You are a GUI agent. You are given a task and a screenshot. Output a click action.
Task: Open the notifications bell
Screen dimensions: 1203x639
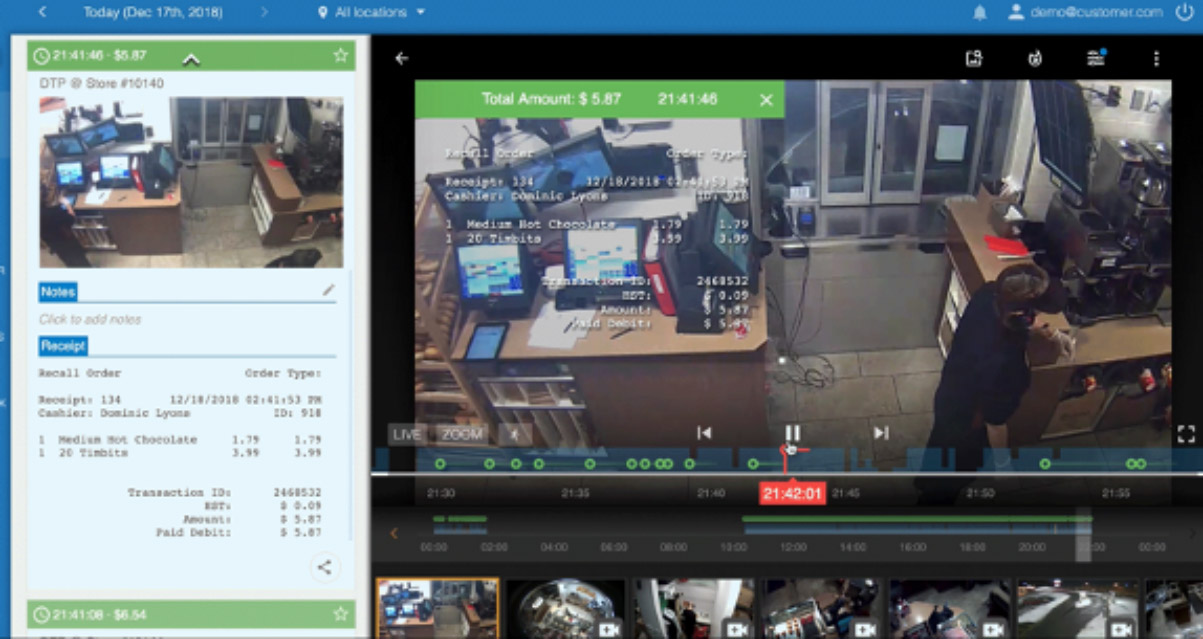[x=981, y=12]
